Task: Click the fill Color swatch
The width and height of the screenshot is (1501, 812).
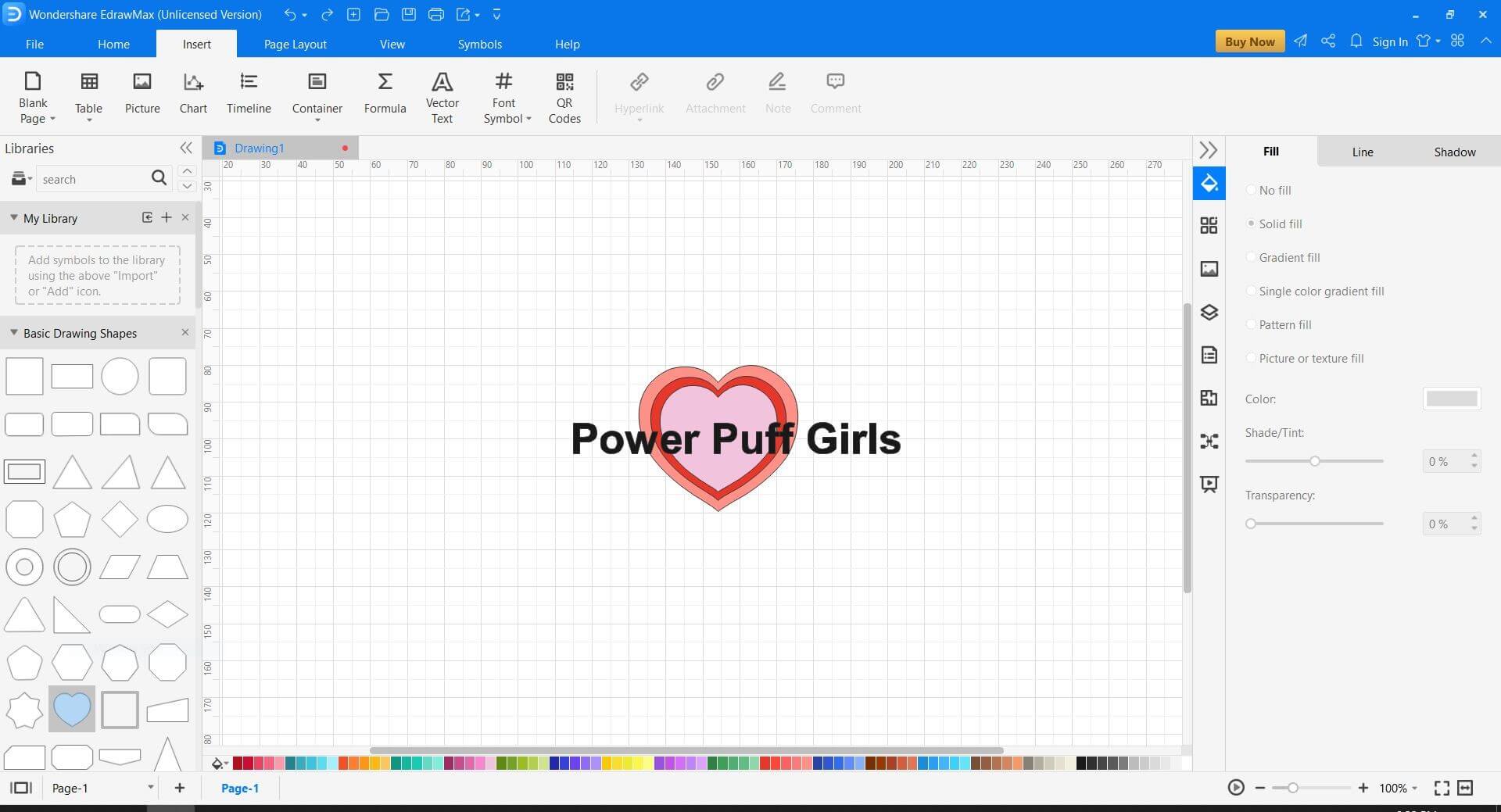Action: click(x=1452, y=399)
